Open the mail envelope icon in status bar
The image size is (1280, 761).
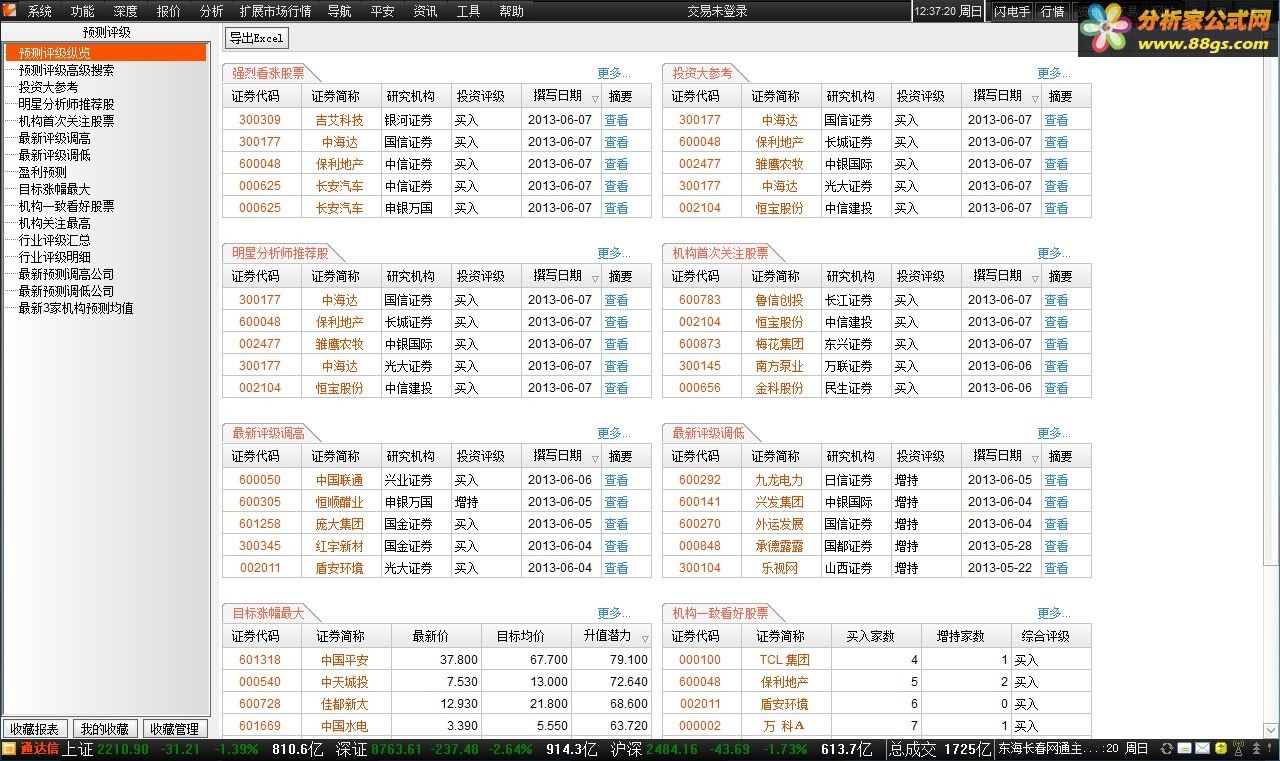tap(1202, 748)
